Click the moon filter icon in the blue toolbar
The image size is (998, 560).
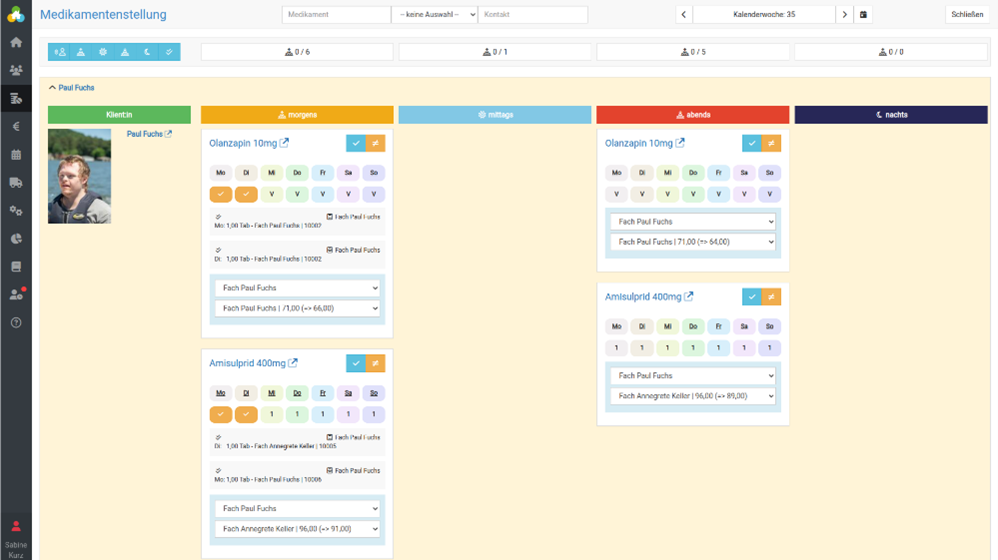click(x=147, y=52)
